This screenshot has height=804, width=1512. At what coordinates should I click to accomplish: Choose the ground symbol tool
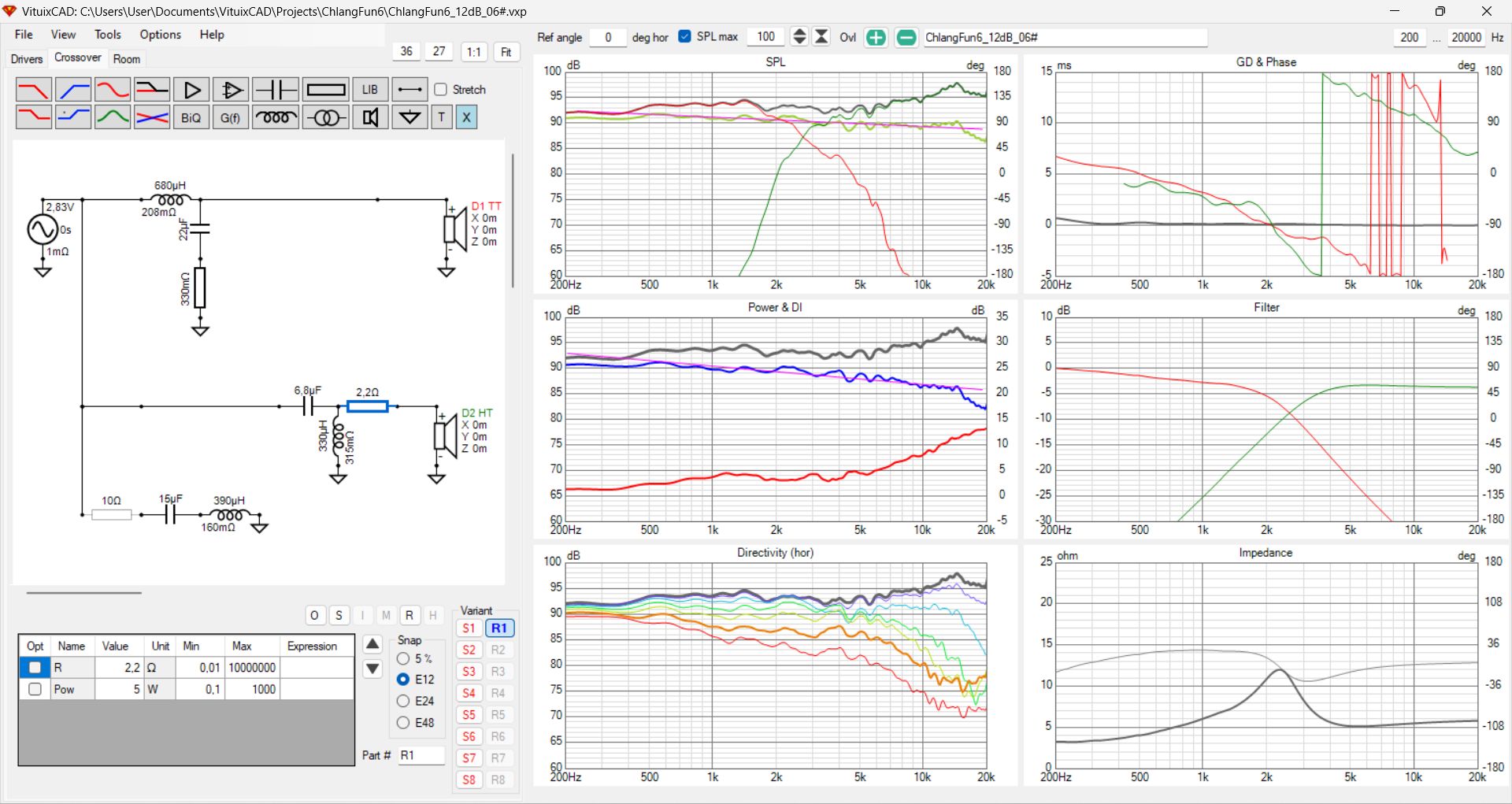[x=409, y=118]
